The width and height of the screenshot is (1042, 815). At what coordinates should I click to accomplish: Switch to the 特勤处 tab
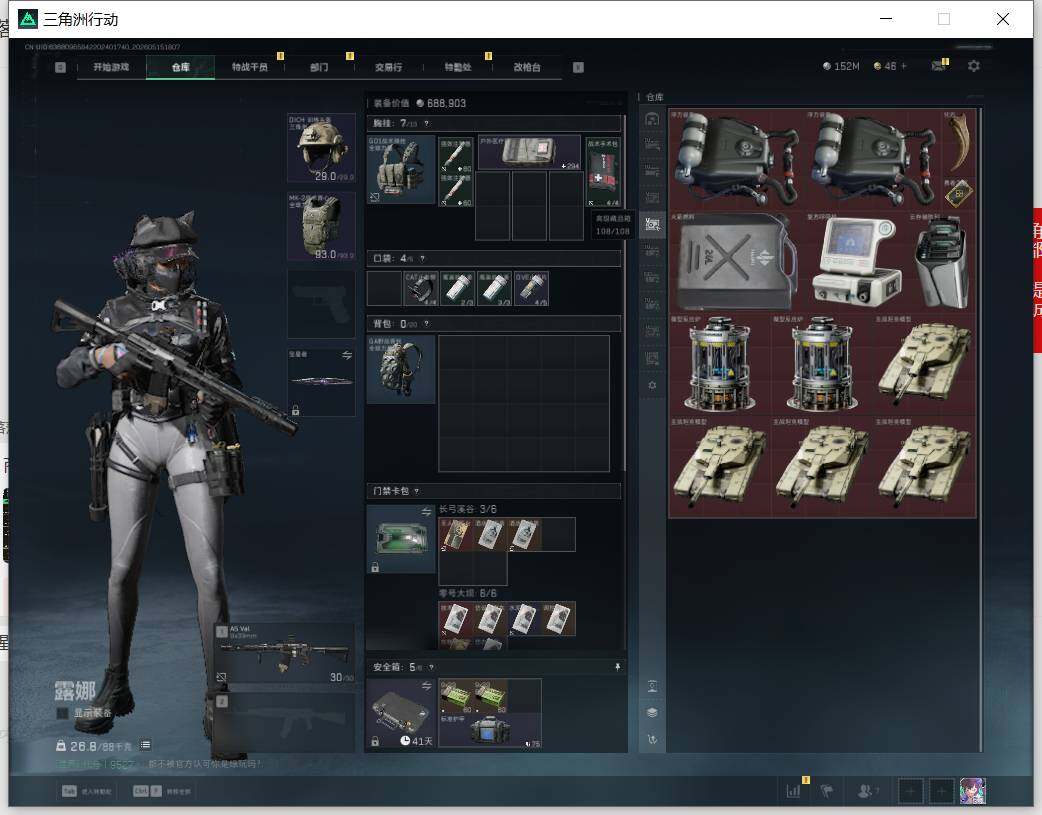pyautogui.click(x=458, y=67)
